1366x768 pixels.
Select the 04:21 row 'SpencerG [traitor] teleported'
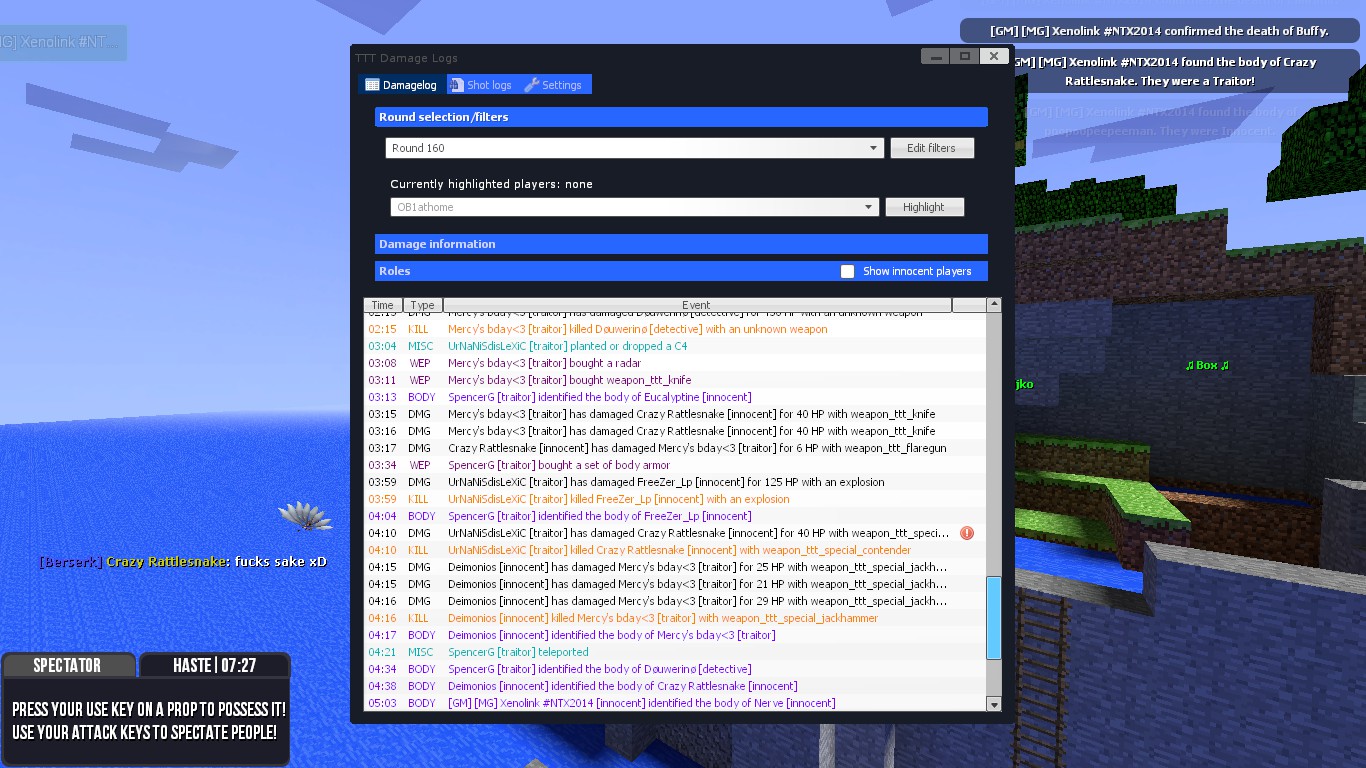[x=675, y=652]
